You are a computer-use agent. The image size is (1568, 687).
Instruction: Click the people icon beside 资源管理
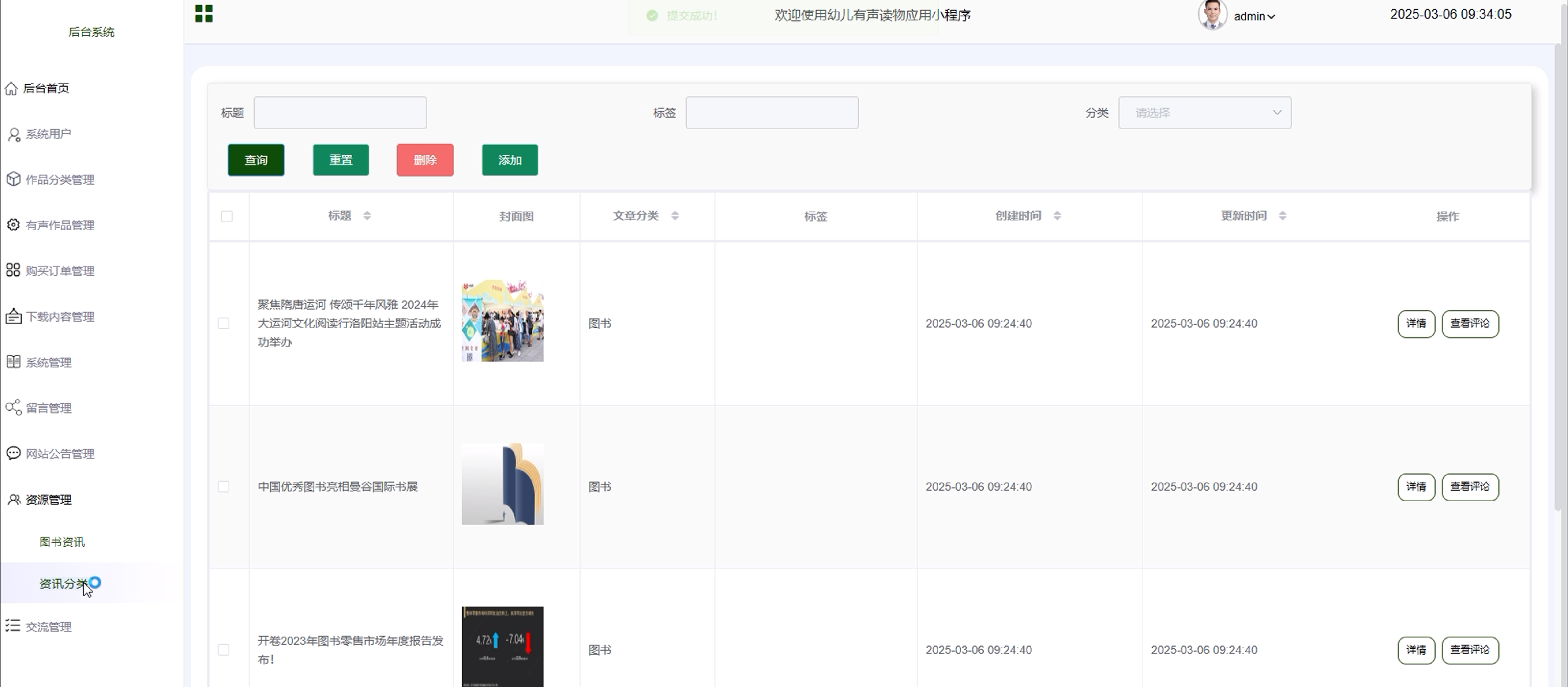[x=13, y=500]
